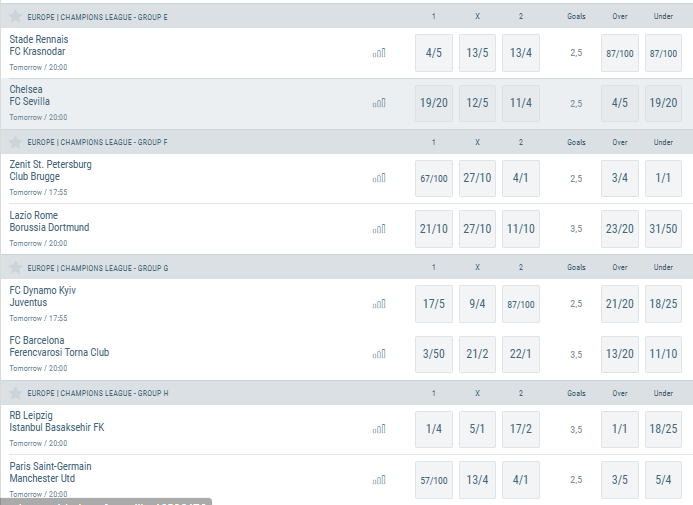
Task: Star the Champions League Group H section
Action: 15,393
